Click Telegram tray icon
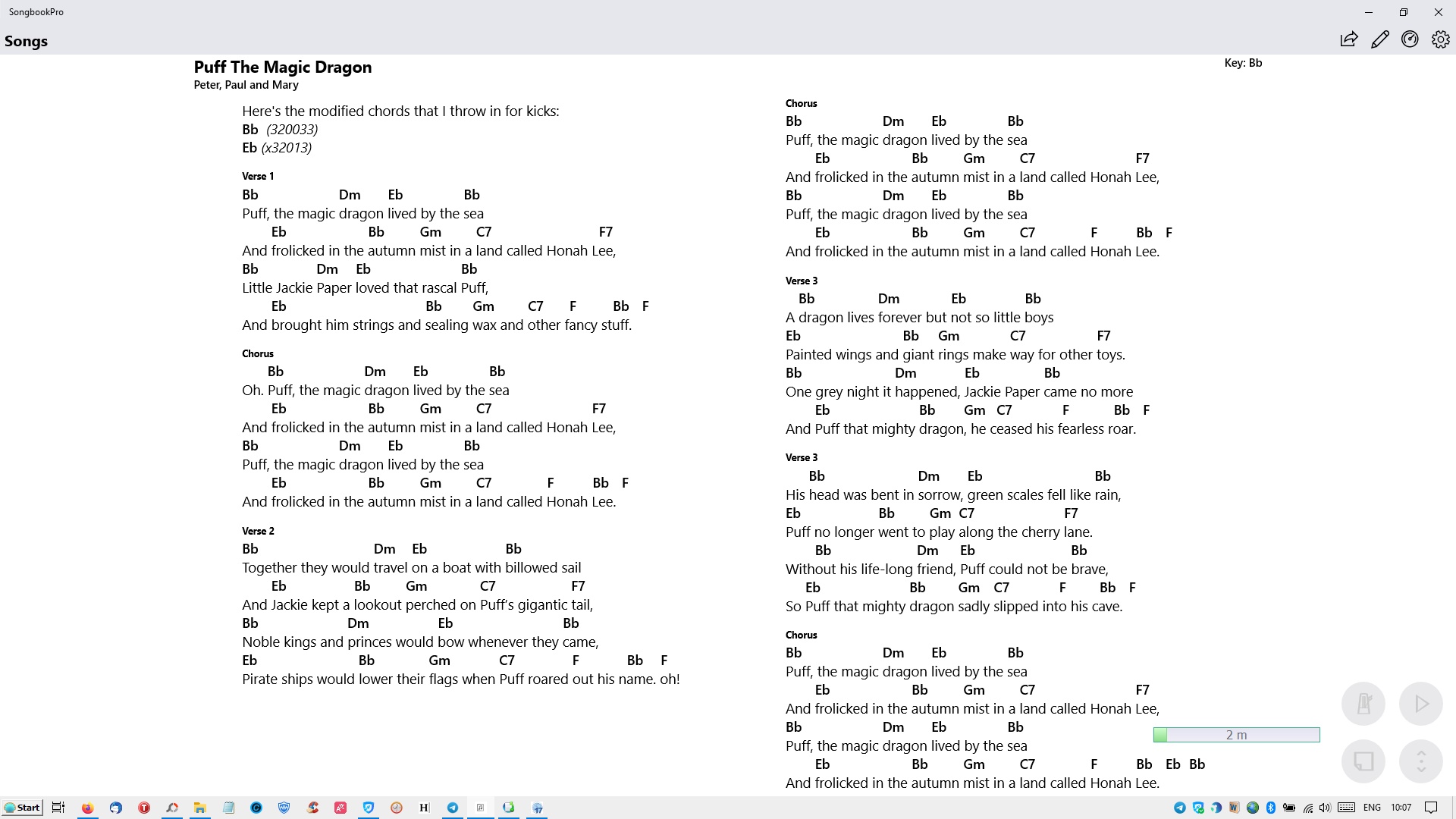Viewport: 1456px width, 819px height. click(x=1180, y=808)
